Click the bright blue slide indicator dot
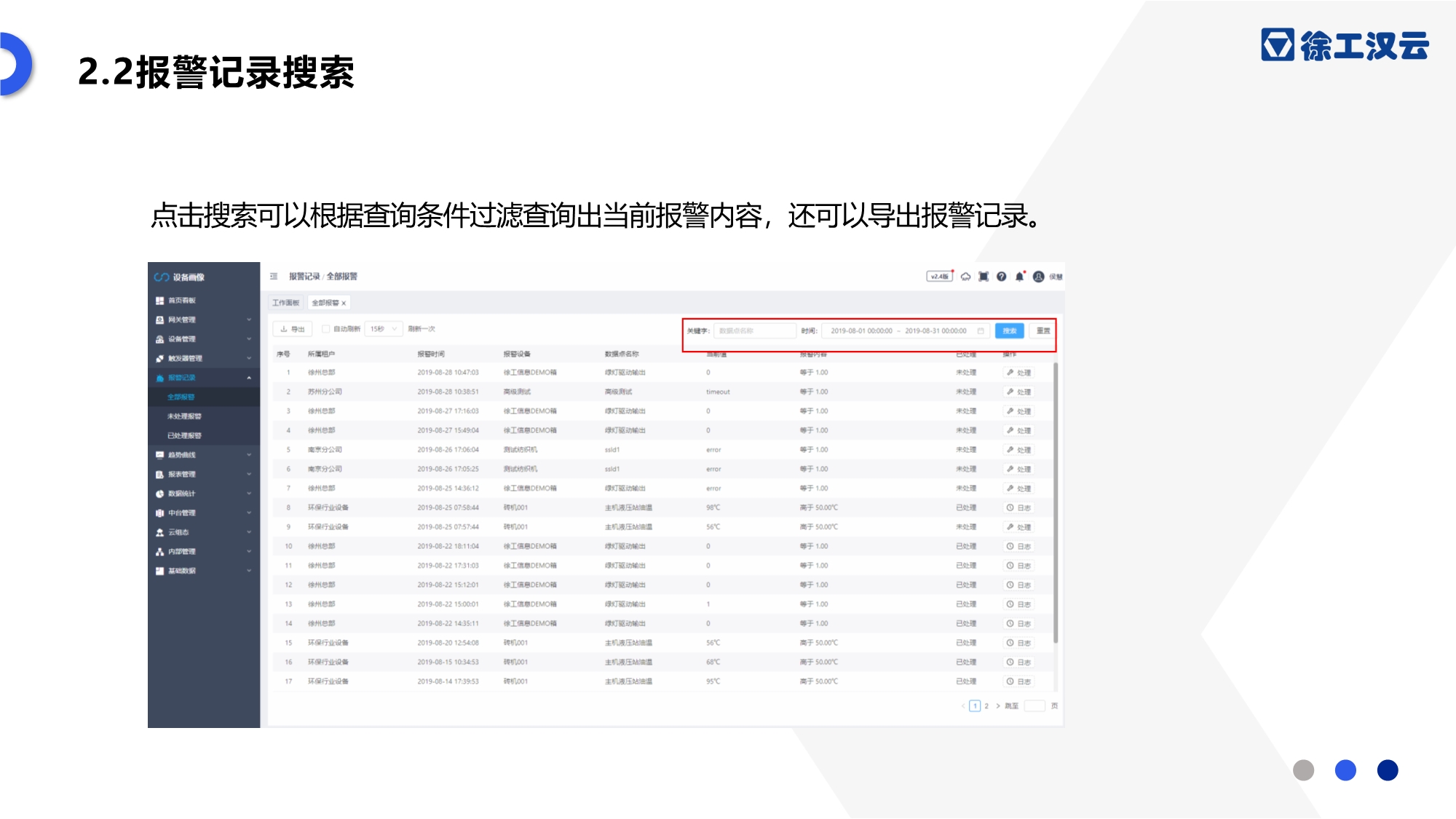This screenshot has width=1456, height=819. (1345, 770)
